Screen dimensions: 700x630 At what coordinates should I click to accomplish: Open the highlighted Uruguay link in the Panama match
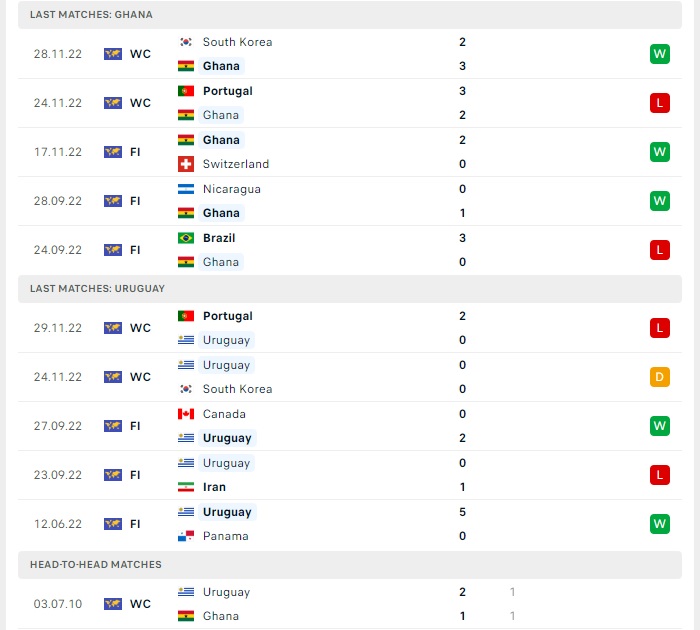227,512
